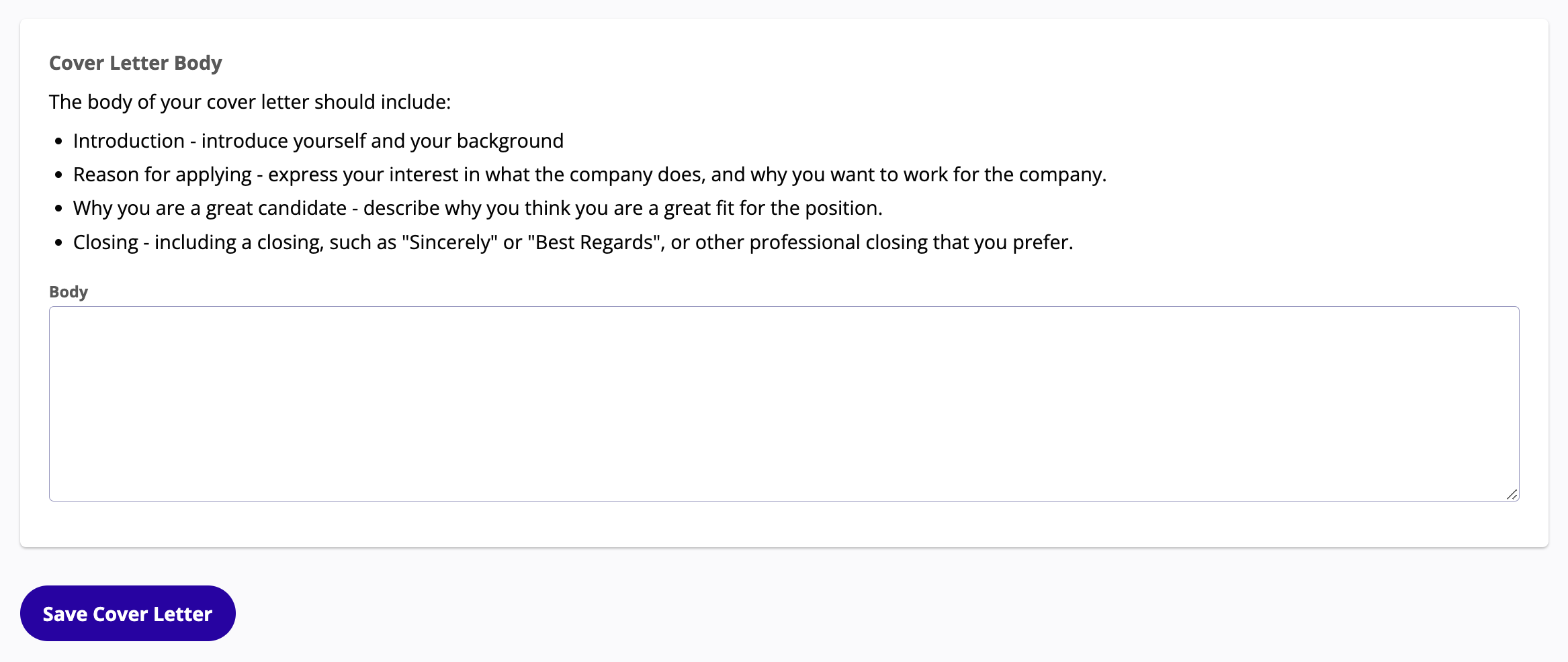Click the "should include:" intro sentence
The image size is (1568, 662).
[x=250, y=102]
